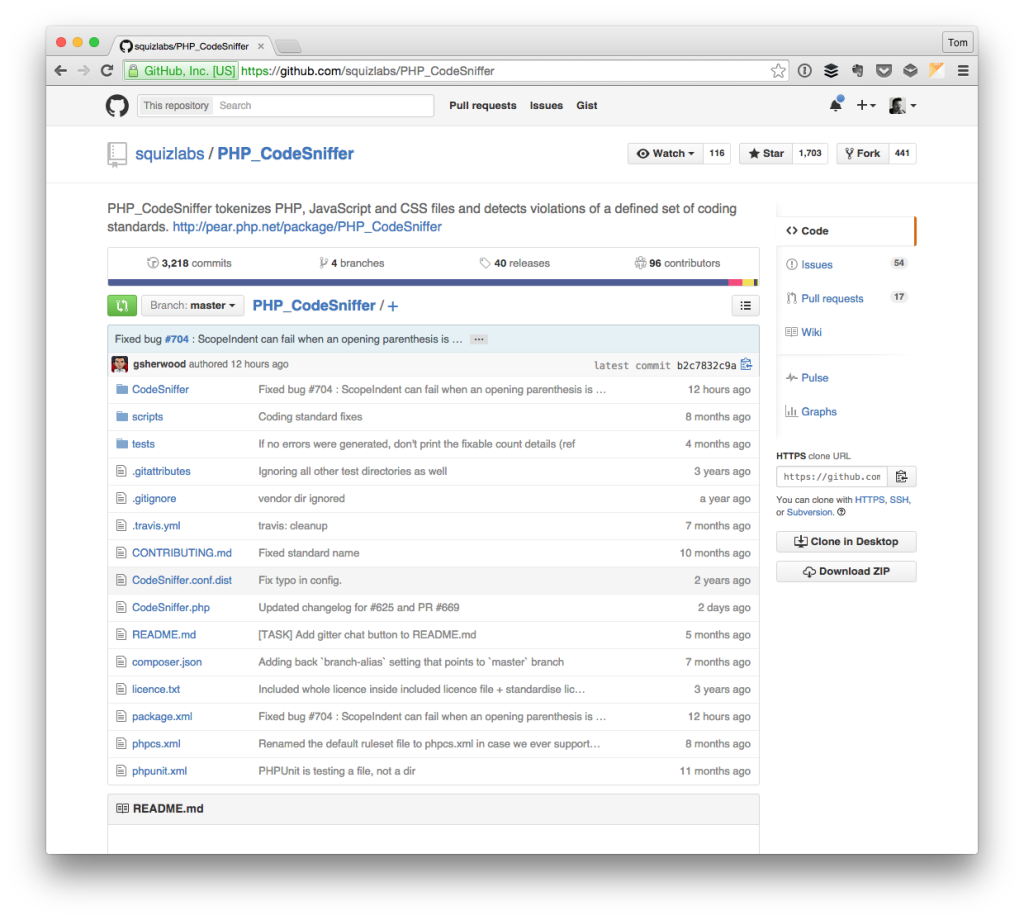Click the browser address bar URL
This screenshot has width=1024, height=920.
[368, 71]
